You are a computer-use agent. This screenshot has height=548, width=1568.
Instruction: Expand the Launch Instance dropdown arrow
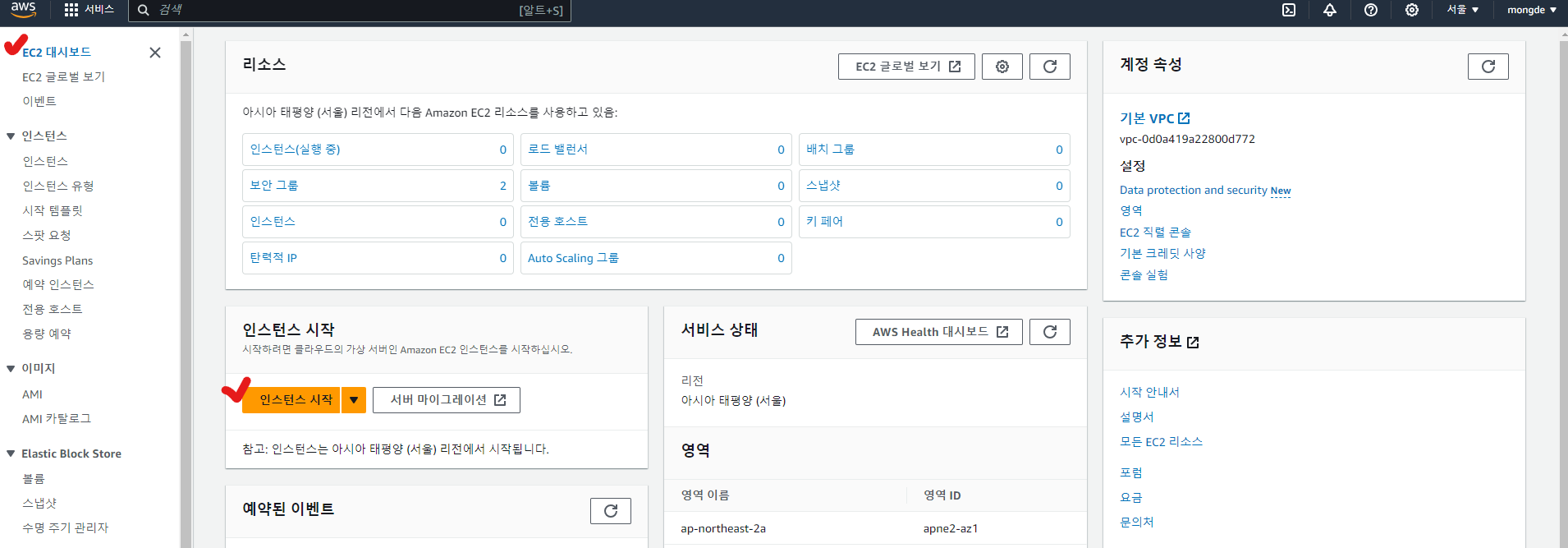[354, 400]
